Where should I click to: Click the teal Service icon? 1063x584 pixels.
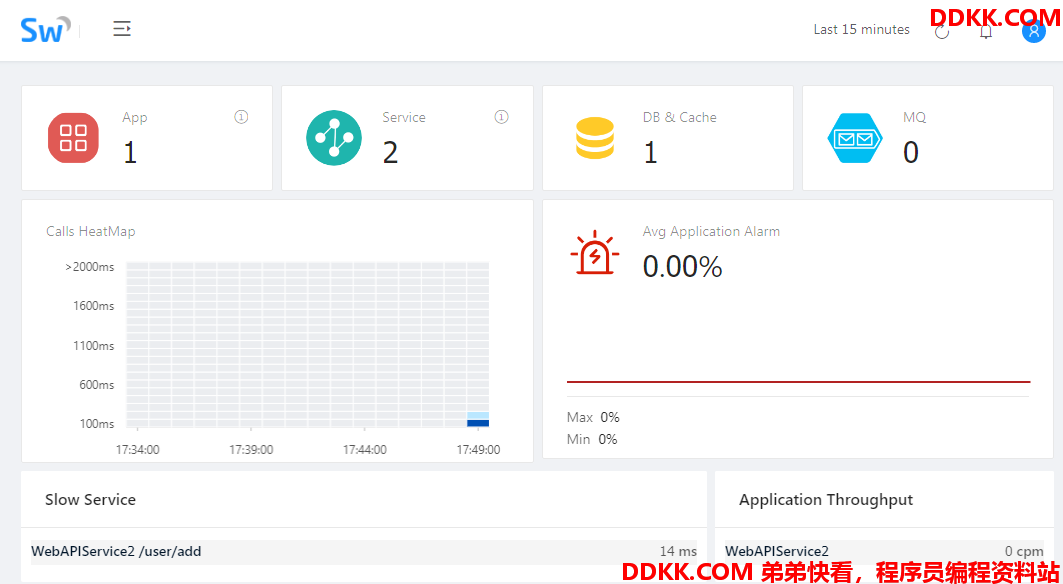pos(334,138)
